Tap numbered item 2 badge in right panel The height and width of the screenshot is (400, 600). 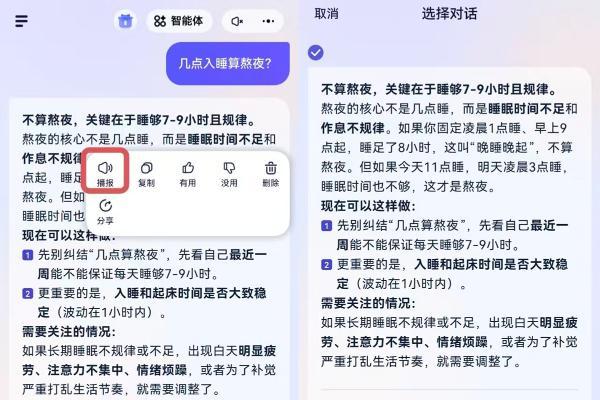click(x=326, y=264)
